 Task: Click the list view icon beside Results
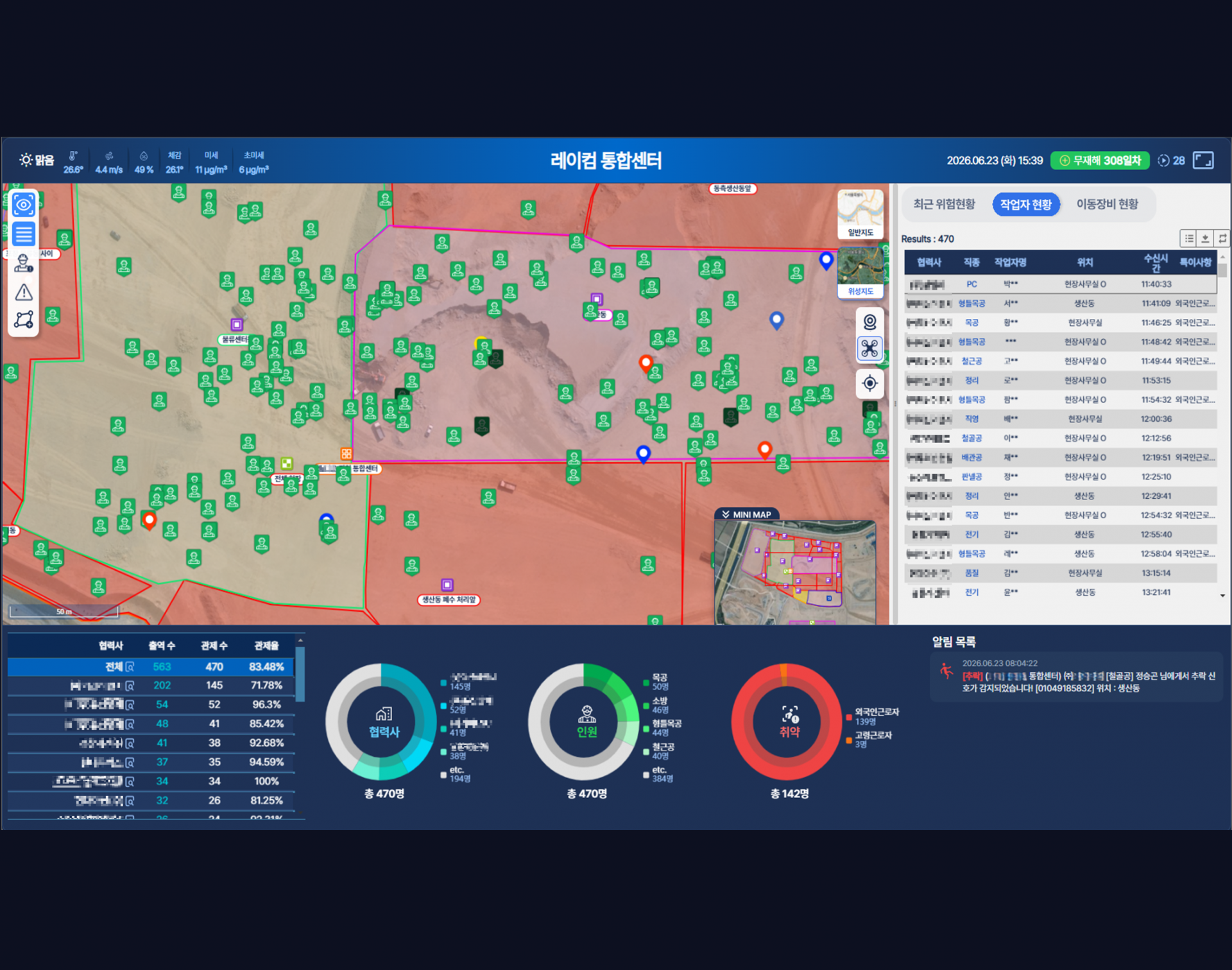1188,238
